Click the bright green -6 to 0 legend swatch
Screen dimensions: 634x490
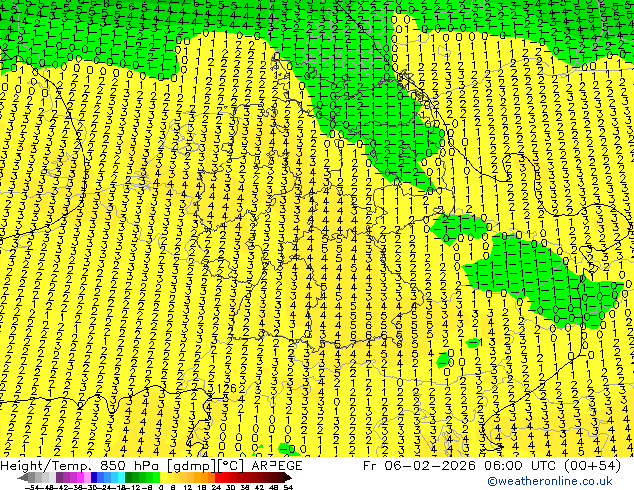coord(156,477)
